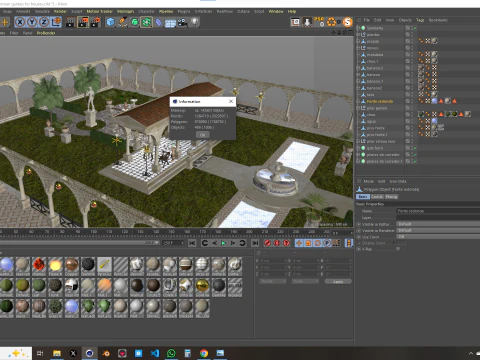The width and height of the screenshot is (480, 360).
Task: Click the orange S plugin icon
Action: pos(348,22)
